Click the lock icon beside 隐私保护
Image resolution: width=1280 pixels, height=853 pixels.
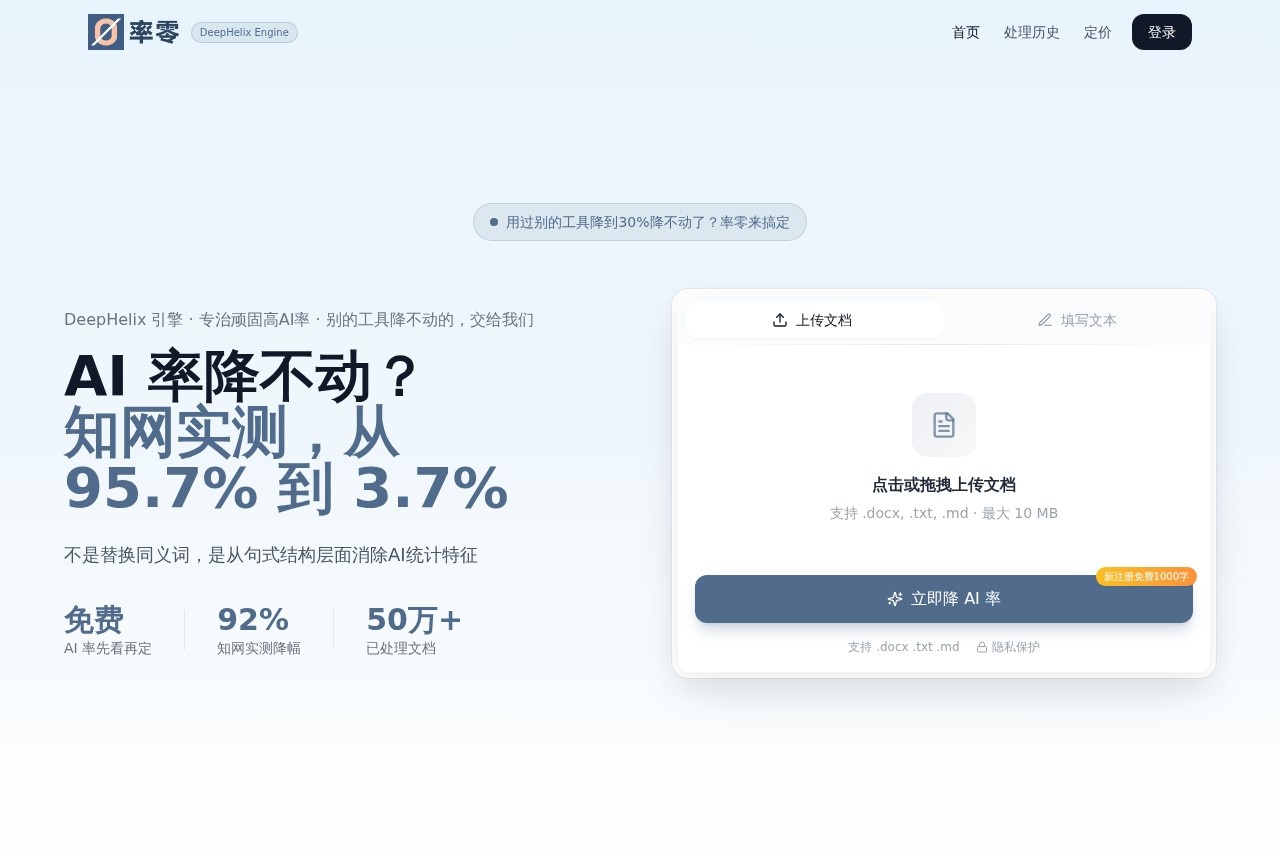(x=982, y=647)
